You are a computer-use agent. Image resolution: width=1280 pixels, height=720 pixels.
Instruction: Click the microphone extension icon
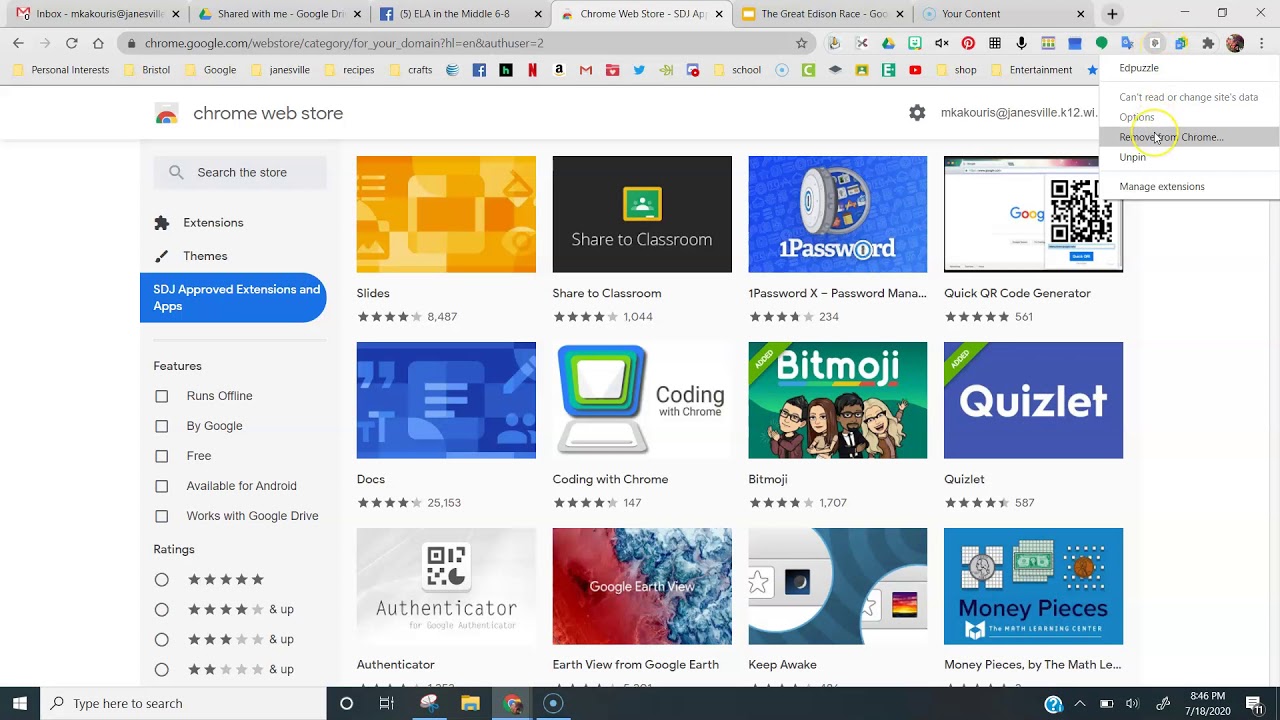click(1021, 43)
